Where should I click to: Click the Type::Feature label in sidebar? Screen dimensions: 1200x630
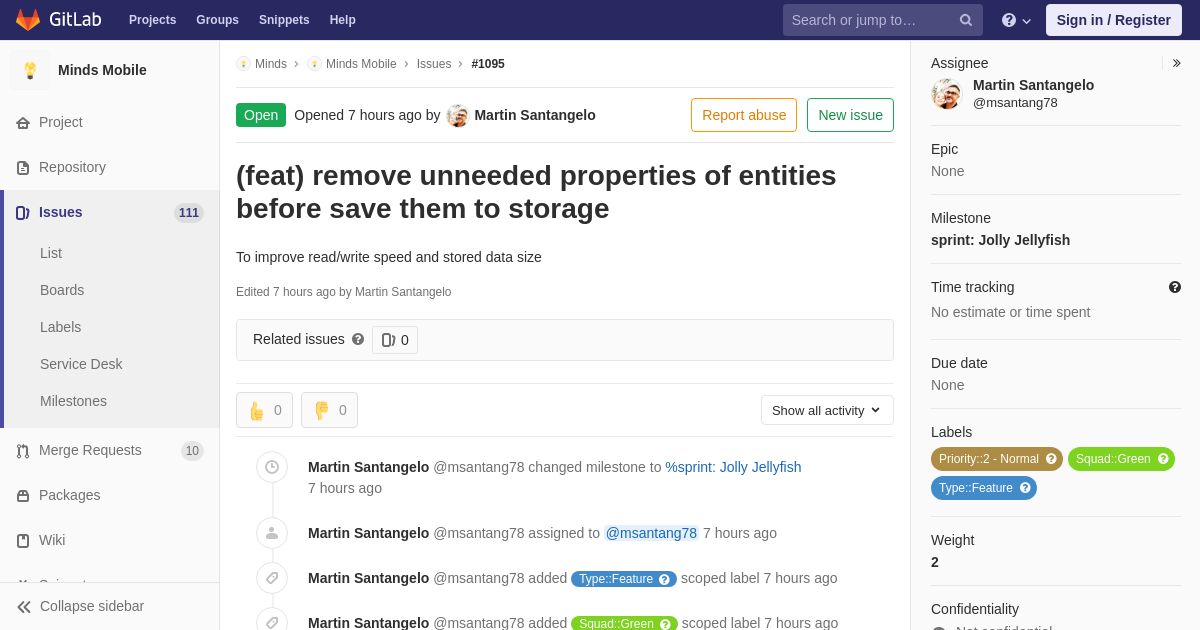[984, 488]
